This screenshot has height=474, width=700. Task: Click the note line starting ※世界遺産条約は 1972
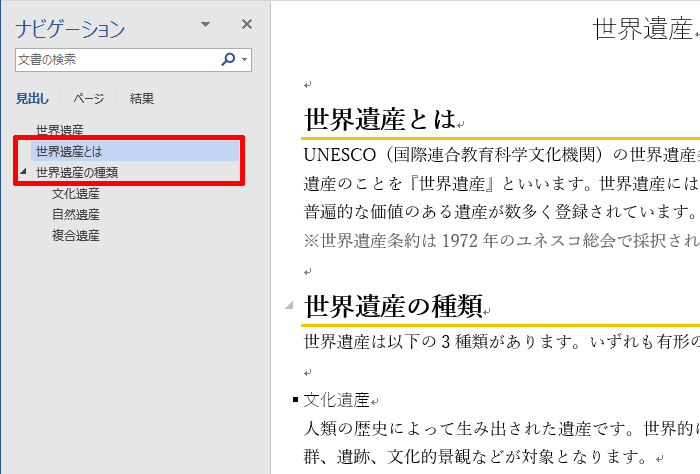coord(501,241)
